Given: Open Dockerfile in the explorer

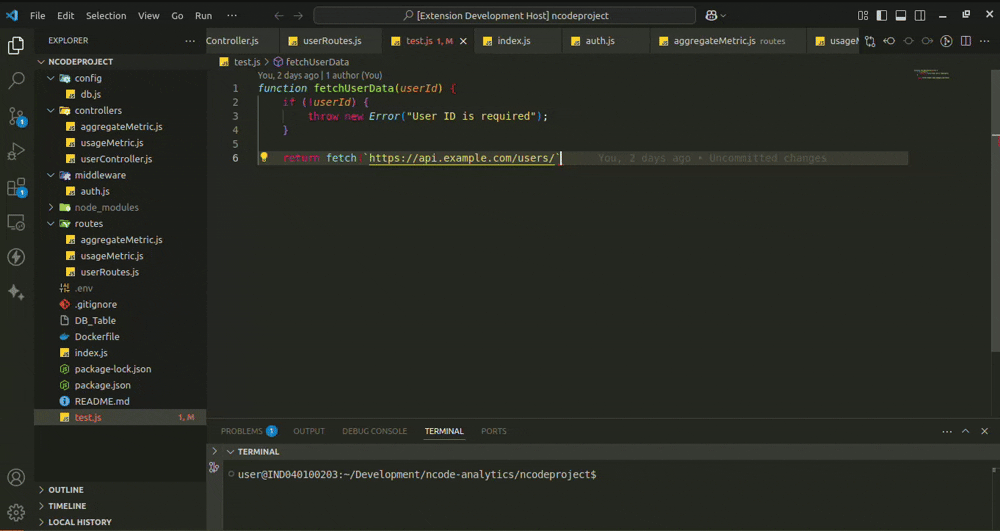Looking at the screenshot, I should click(x=97, y=337).
